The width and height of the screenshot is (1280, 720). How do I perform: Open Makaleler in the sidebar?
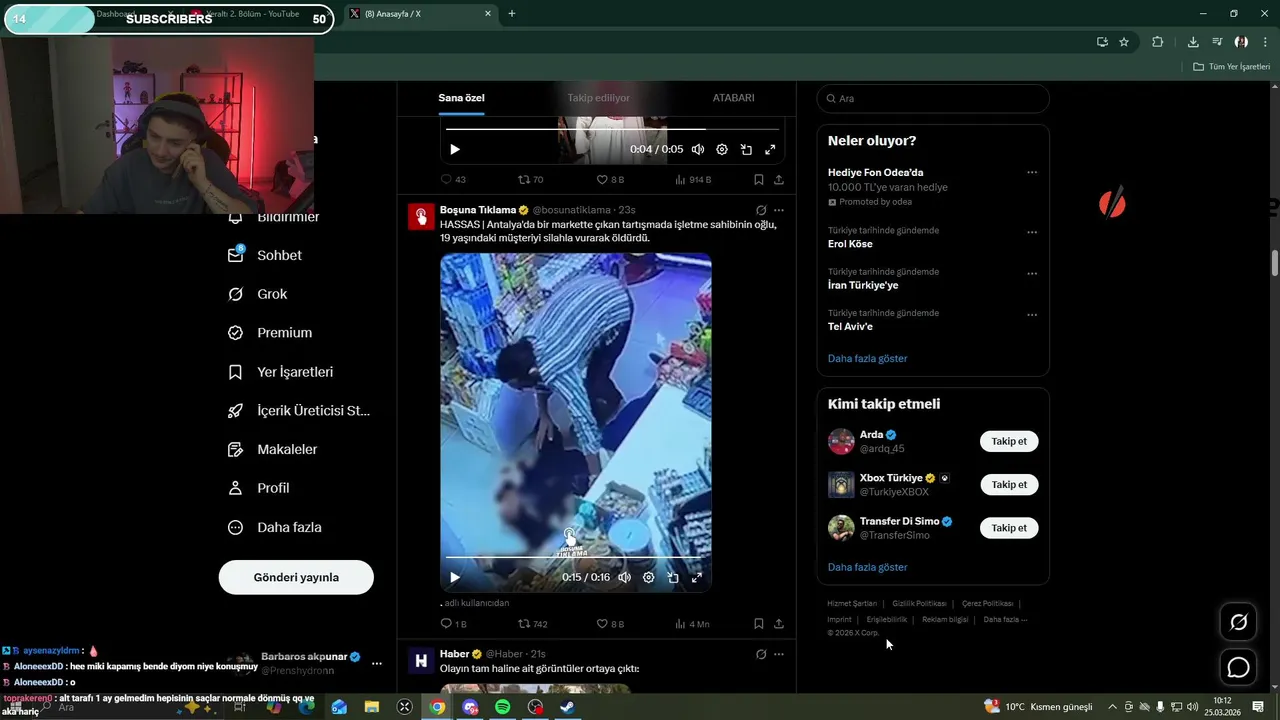click(x=273, y=449)
